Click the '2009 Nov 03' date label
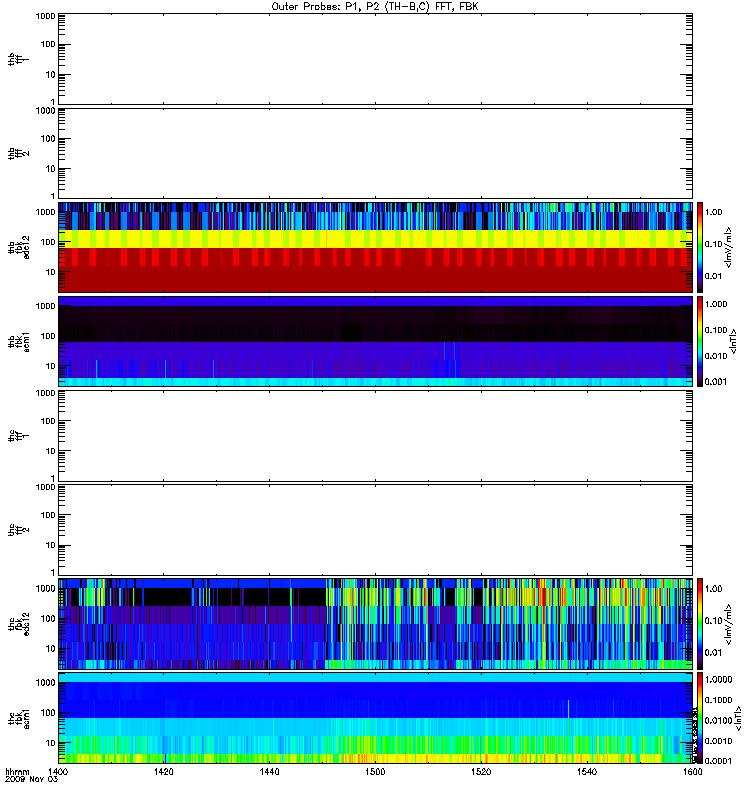The width and height of the screenshot is (750, 800). (32, 779)
